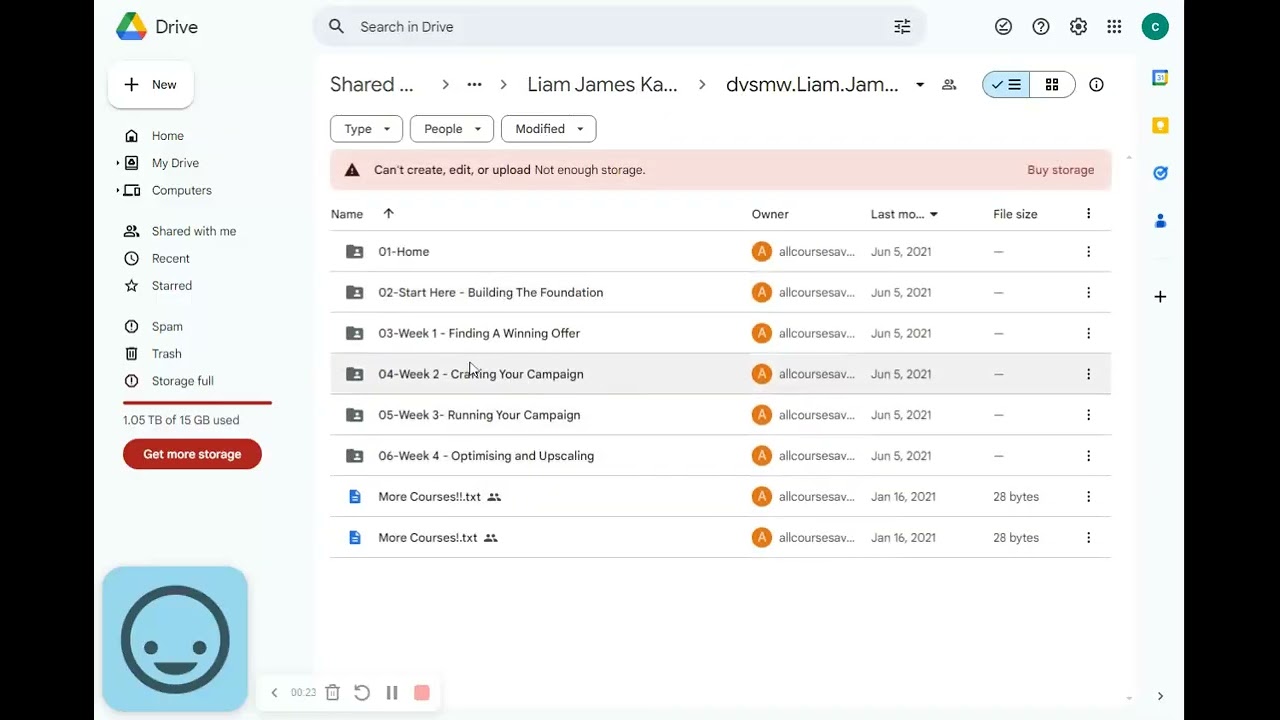Viewport: 1280px width, 720px height.
Task: Open Google apps grid icon
Action: pos(1114,27)
